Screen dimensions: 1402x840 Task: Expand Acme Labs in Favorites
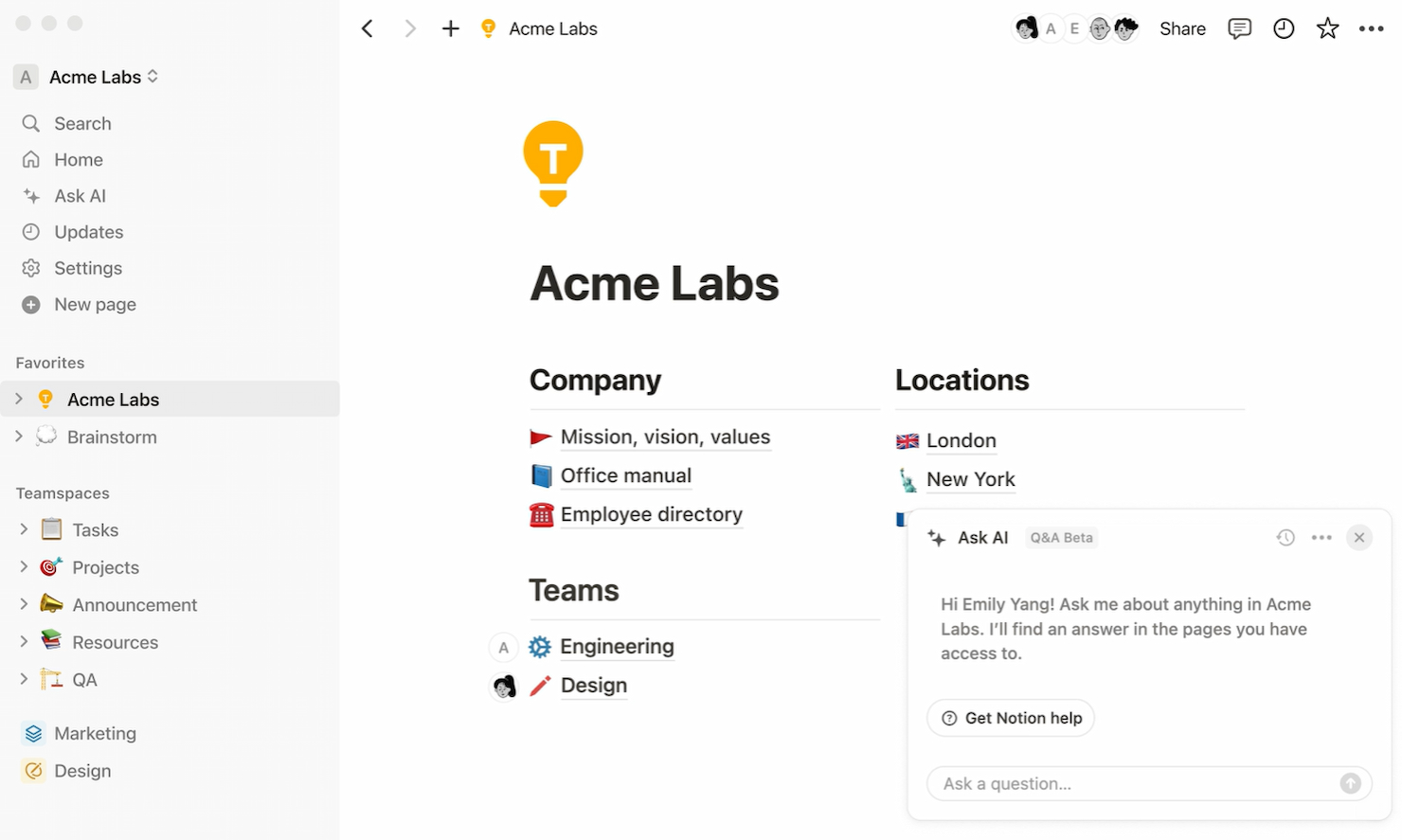pyautogui.click(x=19, y=400)
